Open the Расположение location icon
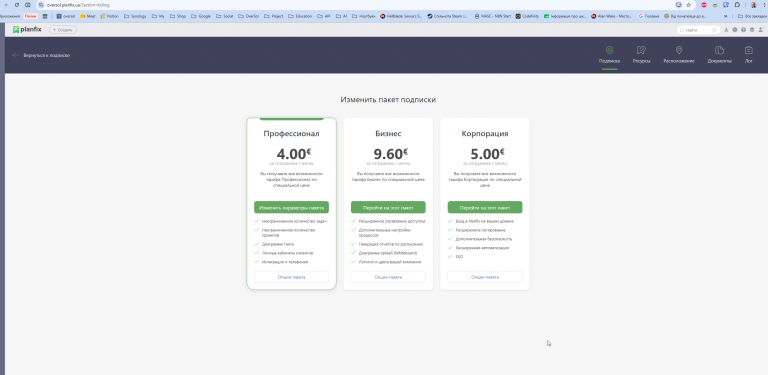This screenshot has height=375, width=768. click(679, 50)
